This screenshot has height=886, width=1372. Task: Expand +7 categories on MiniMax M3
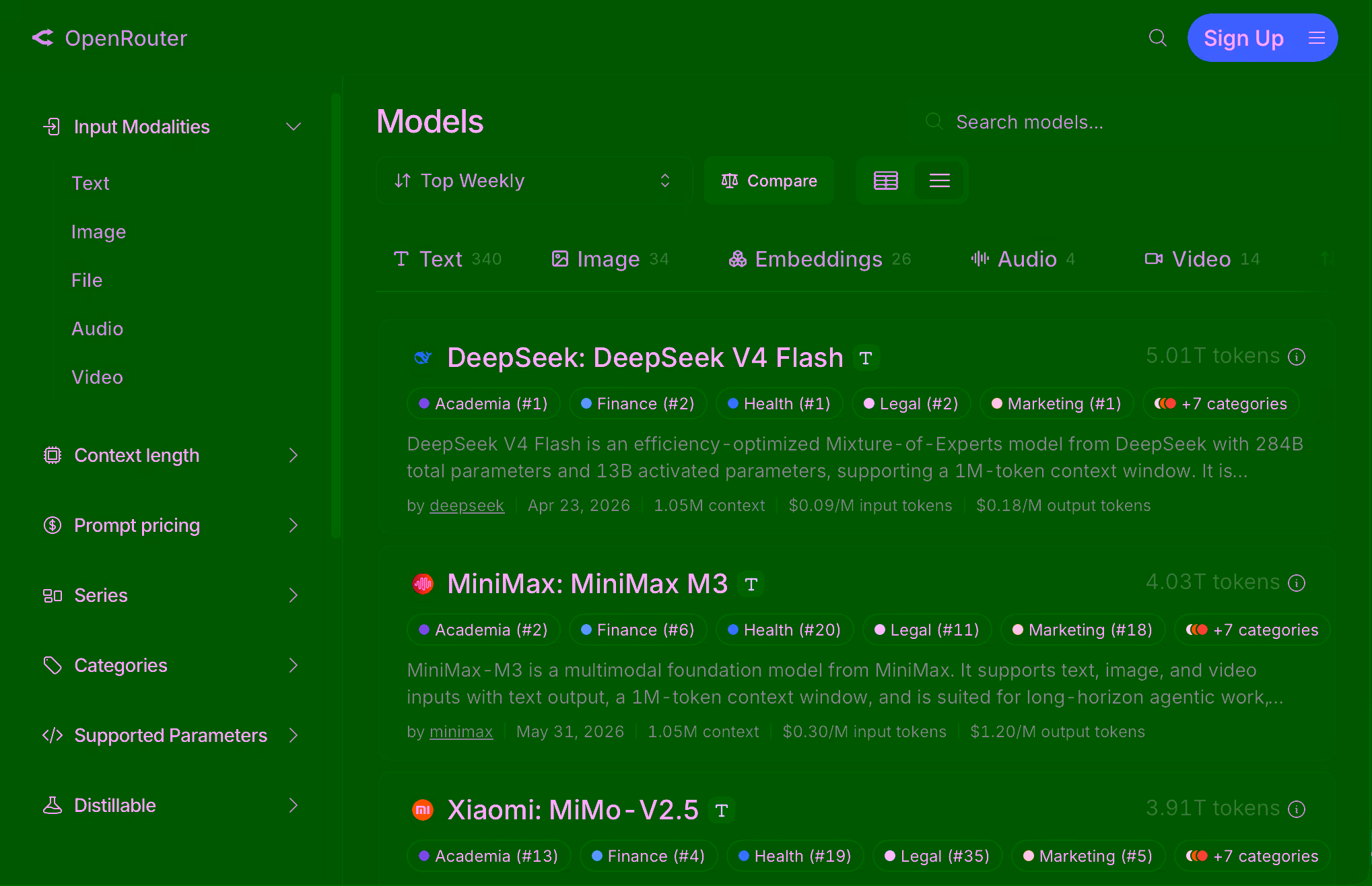(1252, 630)
